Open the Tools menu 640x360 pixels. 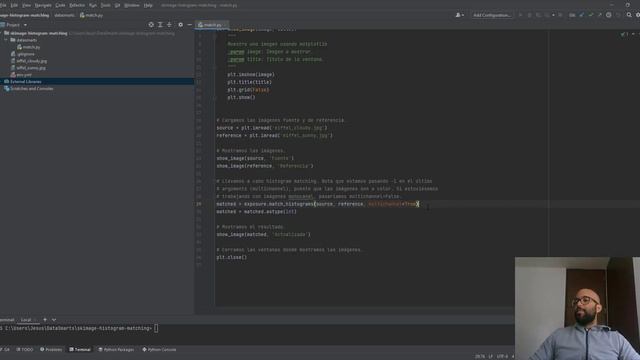tap(105, 5)
